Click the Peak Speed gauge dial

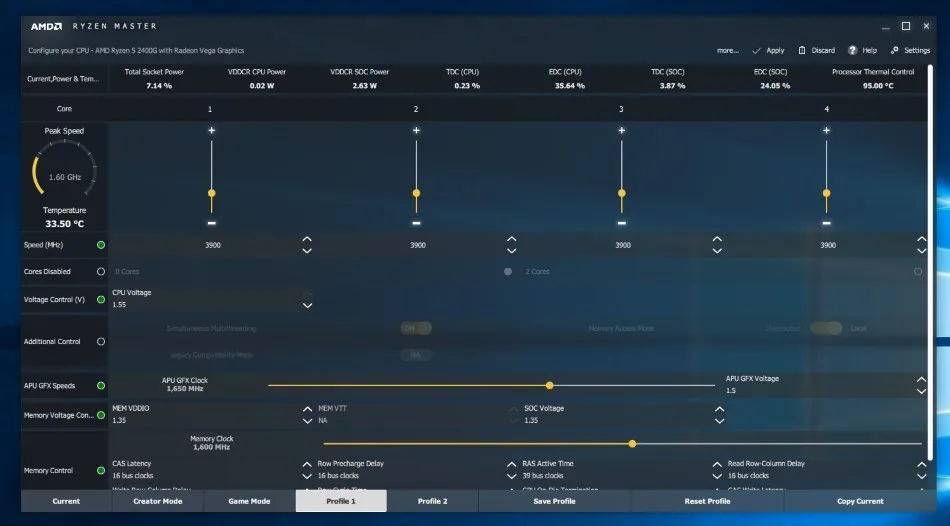point(64,170)
